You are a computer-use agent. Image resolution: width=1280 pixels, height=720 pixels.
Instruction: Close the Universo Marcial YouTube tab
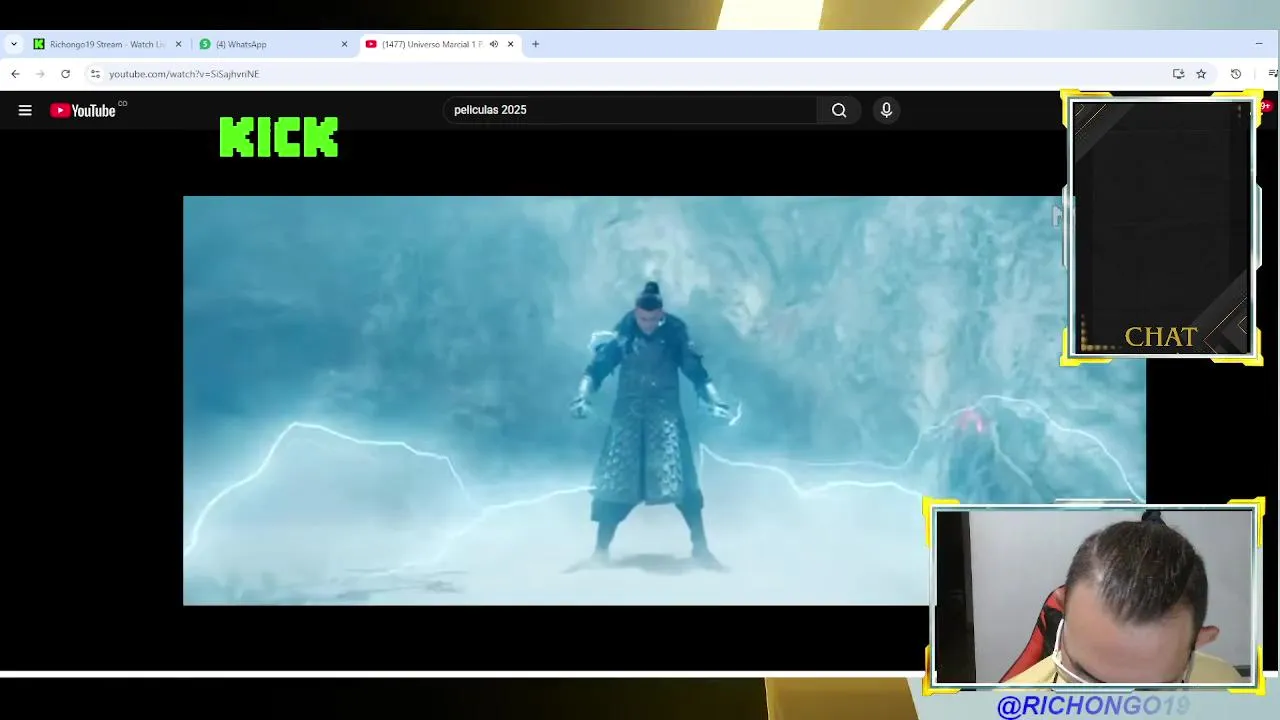510,44
